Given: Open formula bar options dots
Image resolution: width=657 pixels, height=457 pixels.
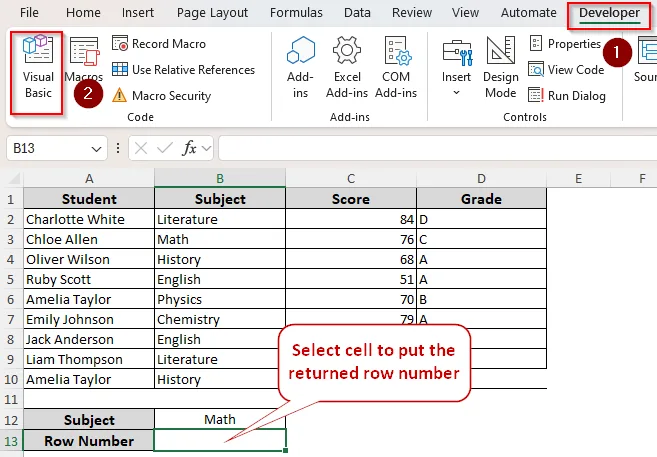Looking at the screenshot, I should [118, 148].
